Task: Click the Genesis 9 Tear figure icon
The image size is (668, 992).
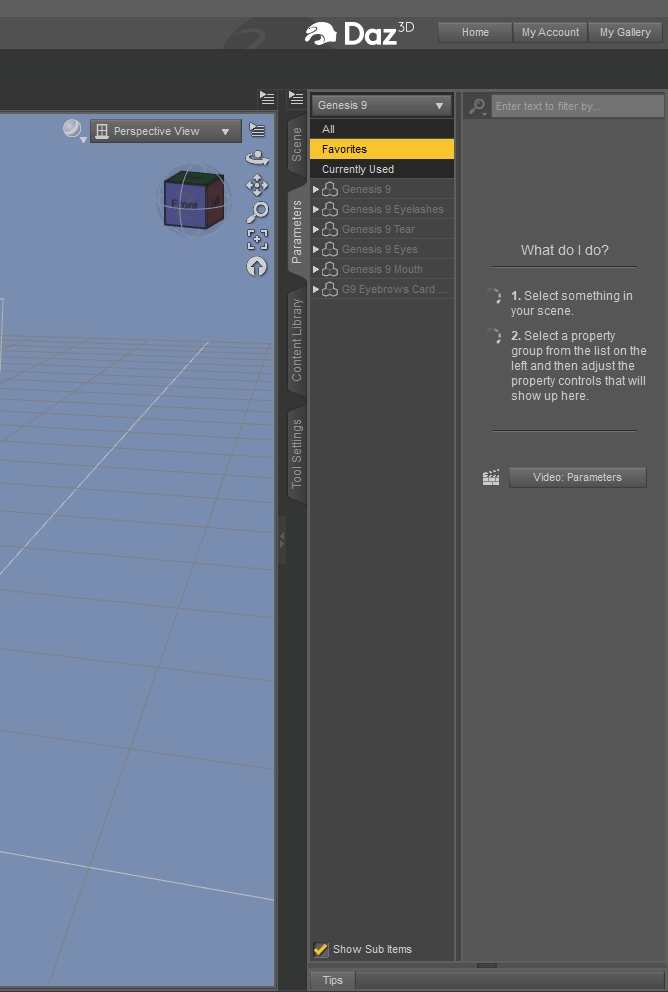Action: 330,229
